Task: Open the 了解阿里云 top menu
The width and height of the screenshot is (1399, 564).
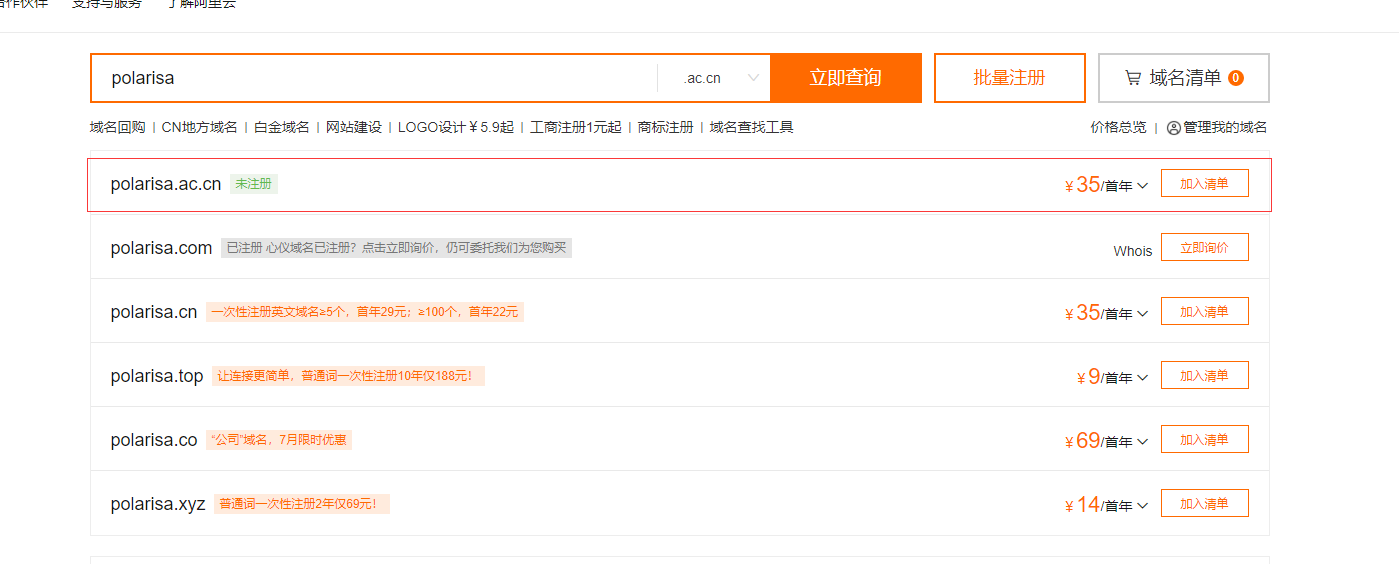Action: (202, 4)
